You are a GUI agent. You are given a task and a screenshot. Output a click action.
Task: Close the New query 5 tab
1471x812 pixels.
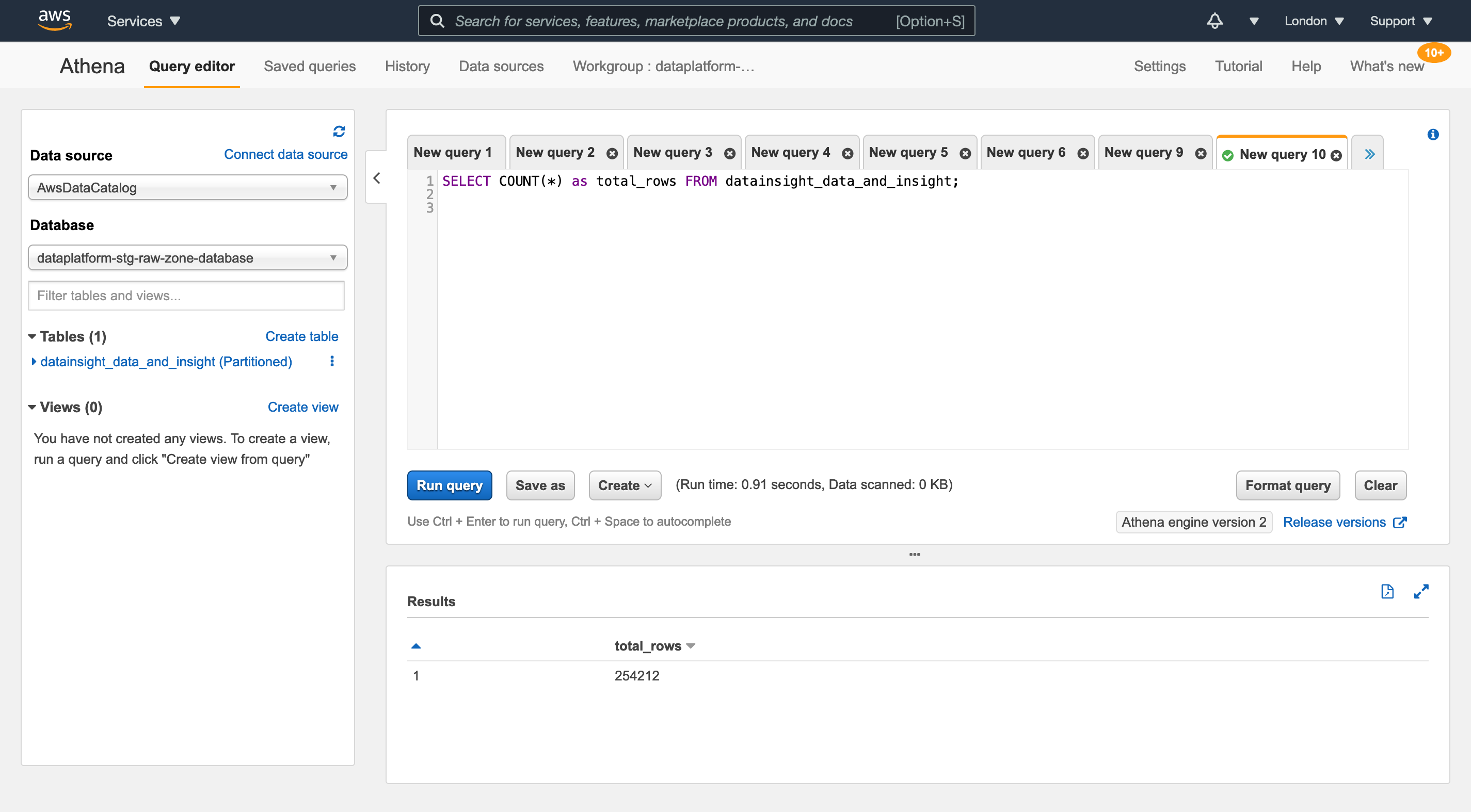coord(965,154)
